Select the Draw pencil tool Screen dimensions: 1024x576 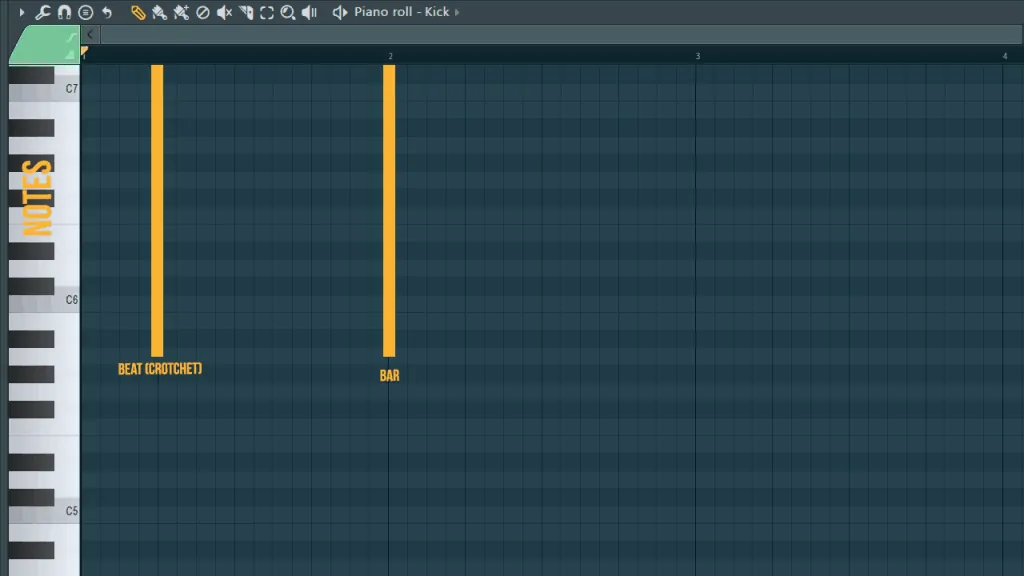pos(138,12)
